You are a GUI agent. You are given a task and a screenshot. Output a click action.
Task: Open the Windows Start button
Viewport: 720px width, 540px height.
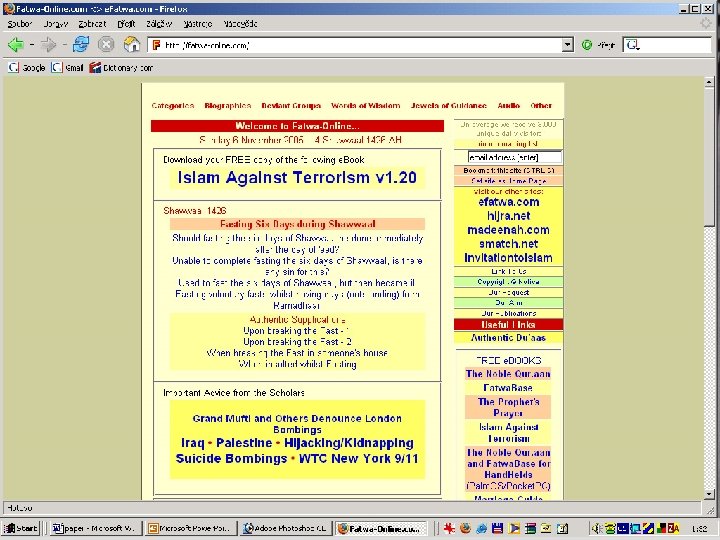click(21, 529)
